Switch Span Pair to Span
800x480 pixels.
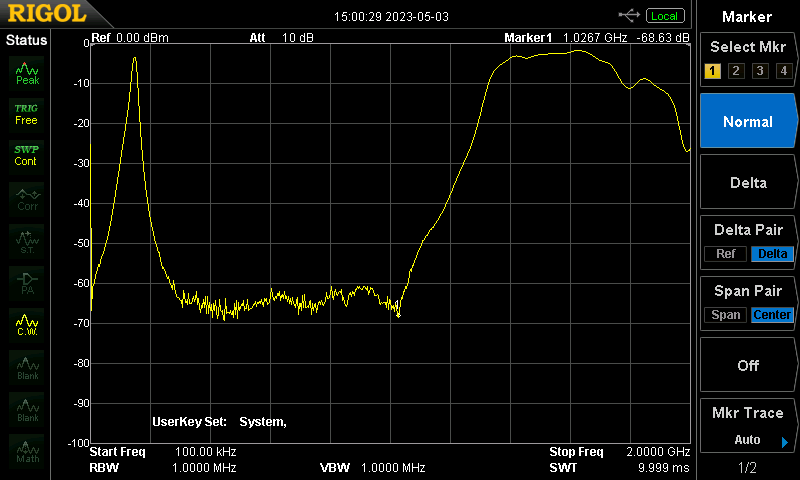[x=726, y=315]
